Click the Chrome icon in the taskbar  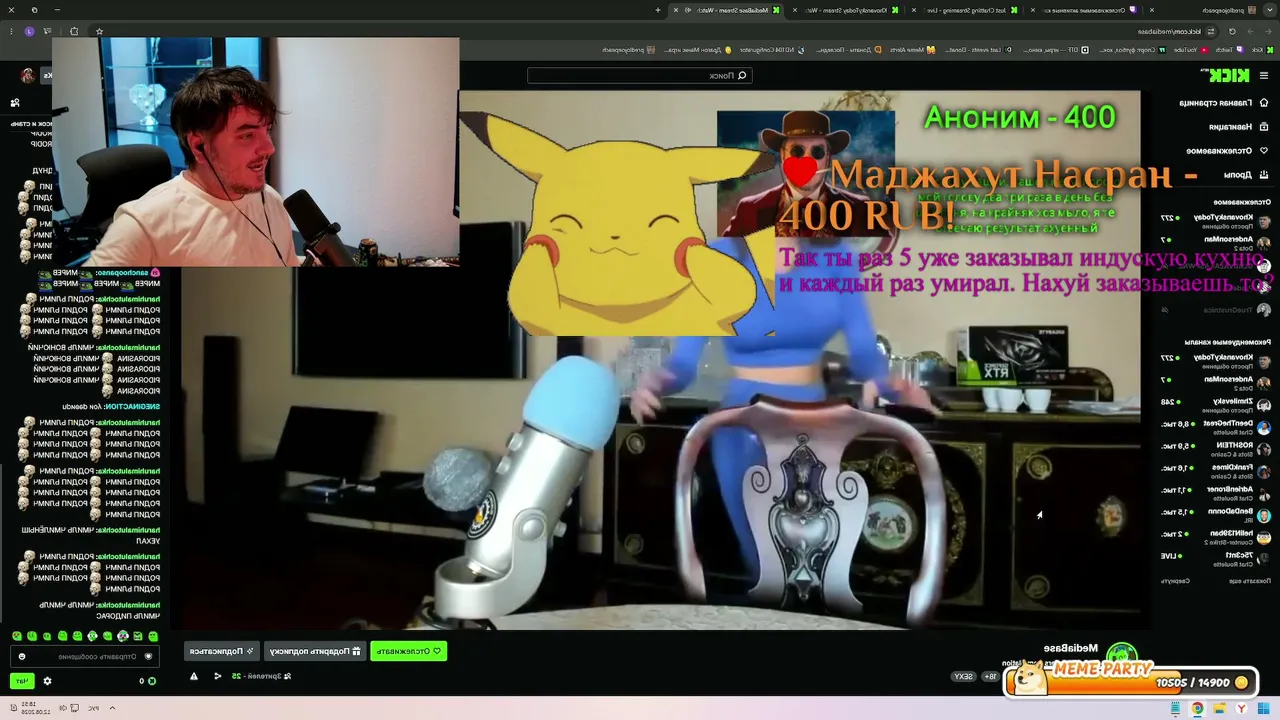[1197, 709]
